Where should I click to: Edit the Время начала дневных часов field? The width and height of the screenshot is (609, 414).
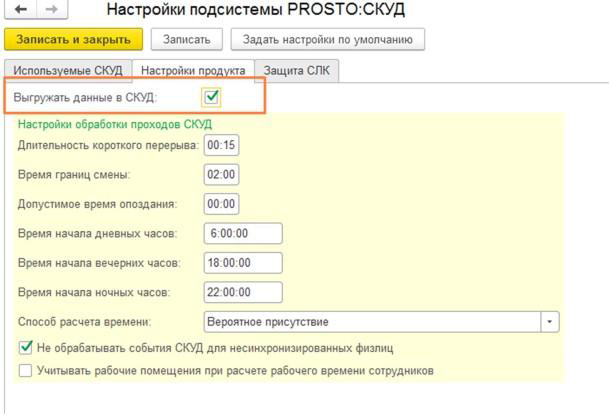[243, 233]
